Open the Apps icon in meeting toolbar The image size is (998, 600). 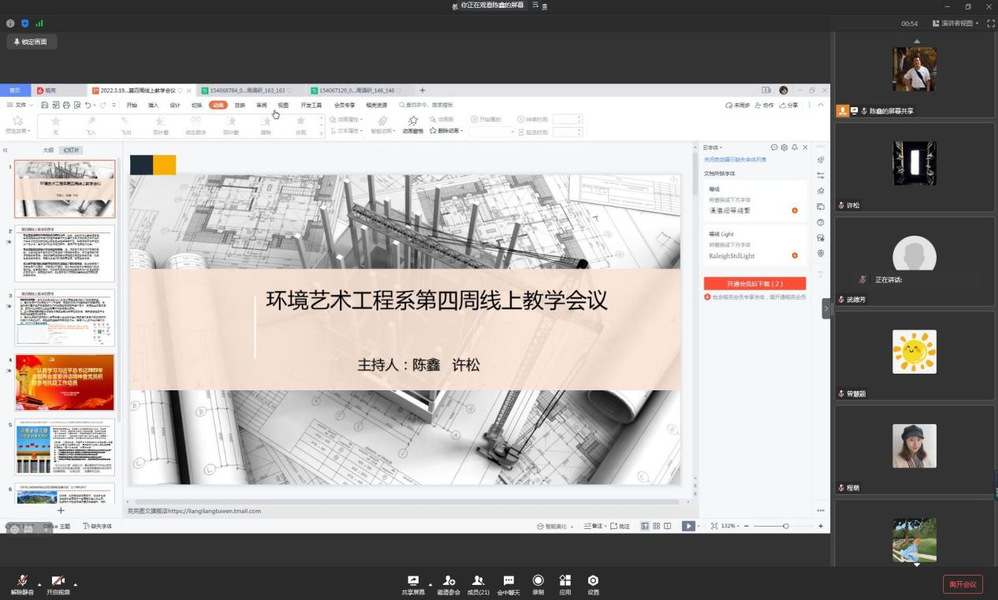pos(565,581)
